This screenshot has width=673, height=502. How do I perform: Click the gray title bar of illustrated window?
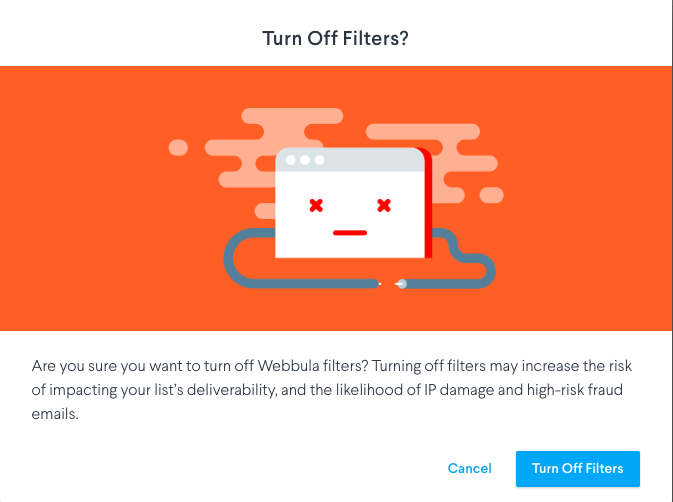tap(350, 160)
